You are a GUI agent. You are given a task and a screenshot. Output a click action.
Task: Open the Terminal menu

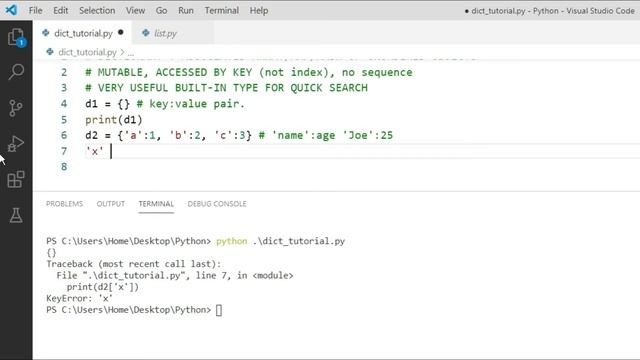click(222, 10)
